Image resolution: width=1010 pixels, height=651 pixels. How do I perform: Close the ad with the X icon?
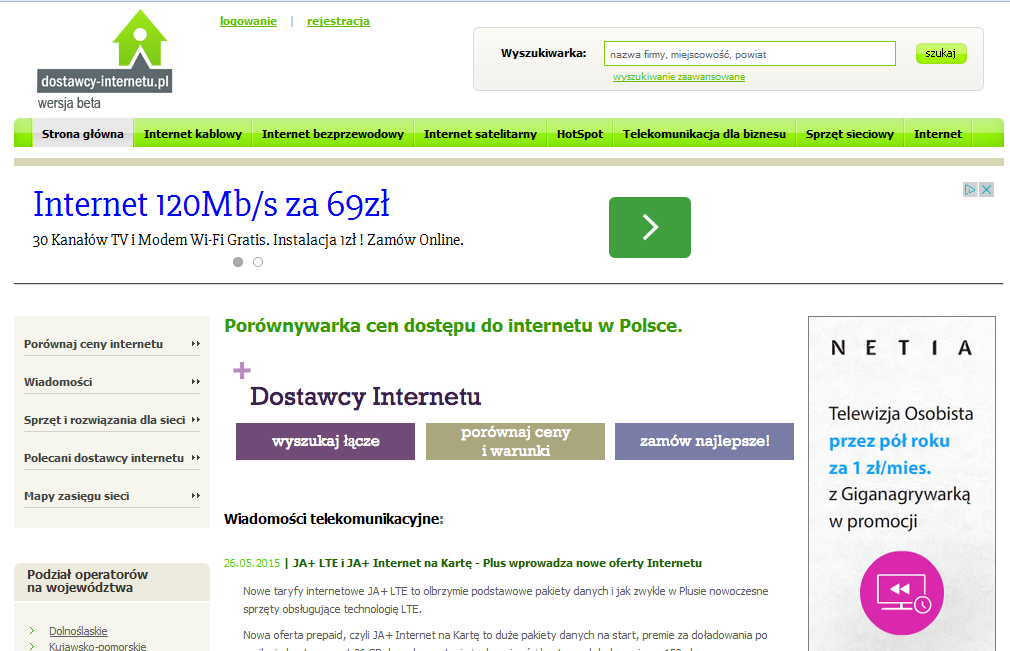[x=986, y=189]
